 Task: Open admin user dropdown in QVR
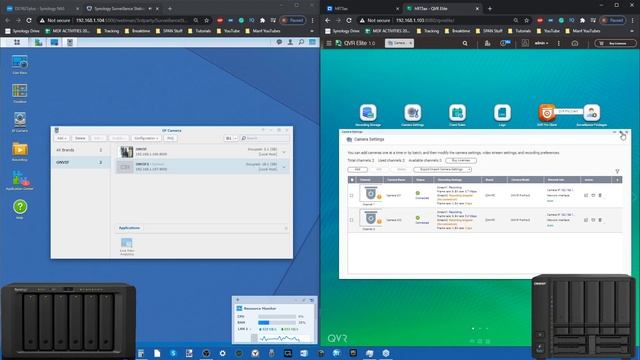[541, 43]
